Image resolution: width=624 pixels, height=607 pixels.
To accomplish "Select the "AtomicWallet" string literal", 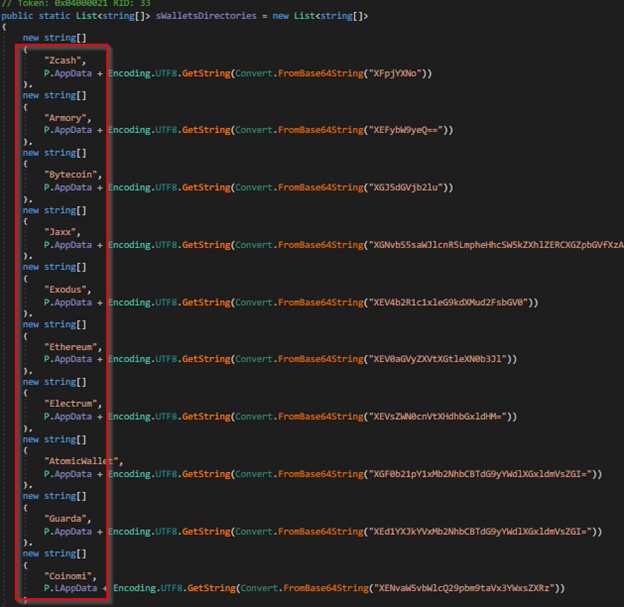I will click(84, 461).
